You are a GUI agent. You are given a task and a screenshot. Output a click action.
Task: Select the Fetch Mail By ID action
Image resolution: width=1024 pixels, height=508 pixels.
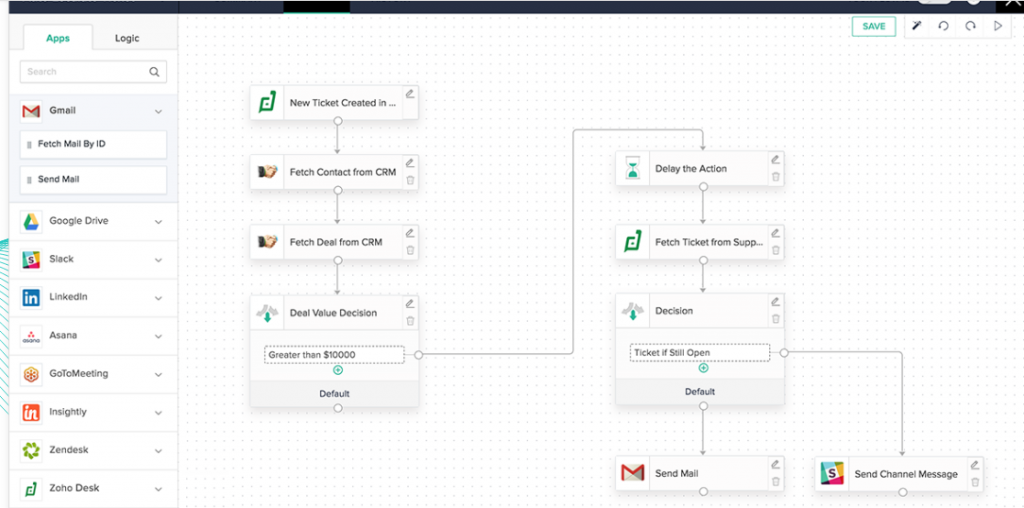[x=93, y=144]
